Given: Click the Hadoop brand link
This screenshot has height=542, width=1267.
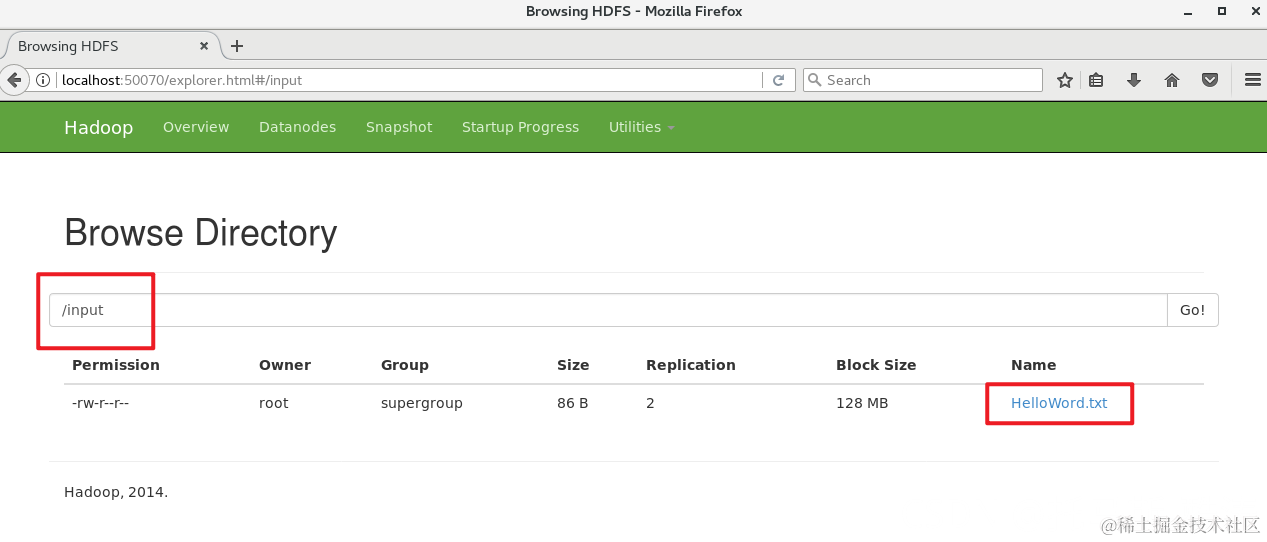Looking at the screenshot, I should point(98,127).
